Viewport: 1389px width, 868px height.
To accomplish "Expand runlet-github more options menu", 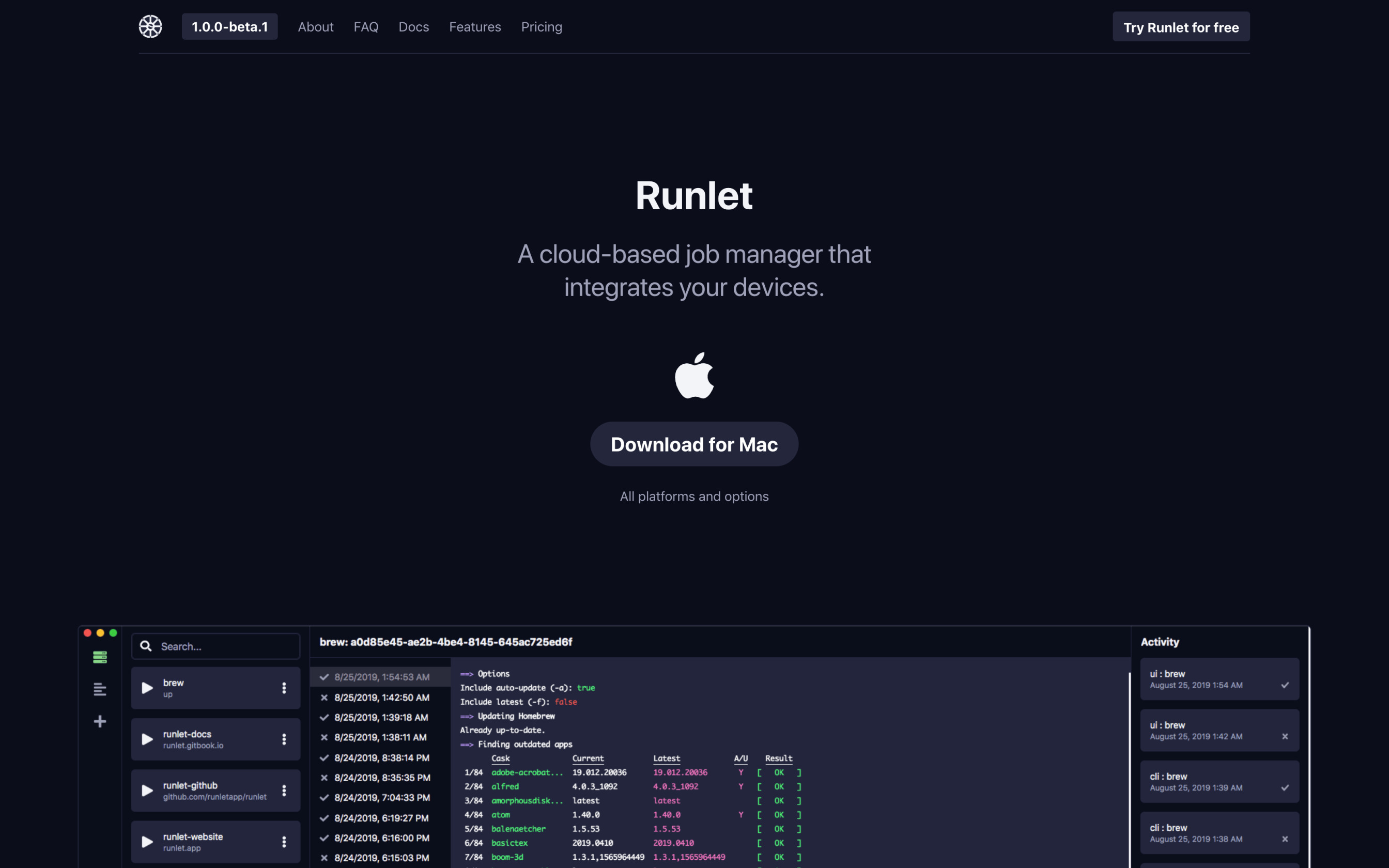I will tap(284, 791).
